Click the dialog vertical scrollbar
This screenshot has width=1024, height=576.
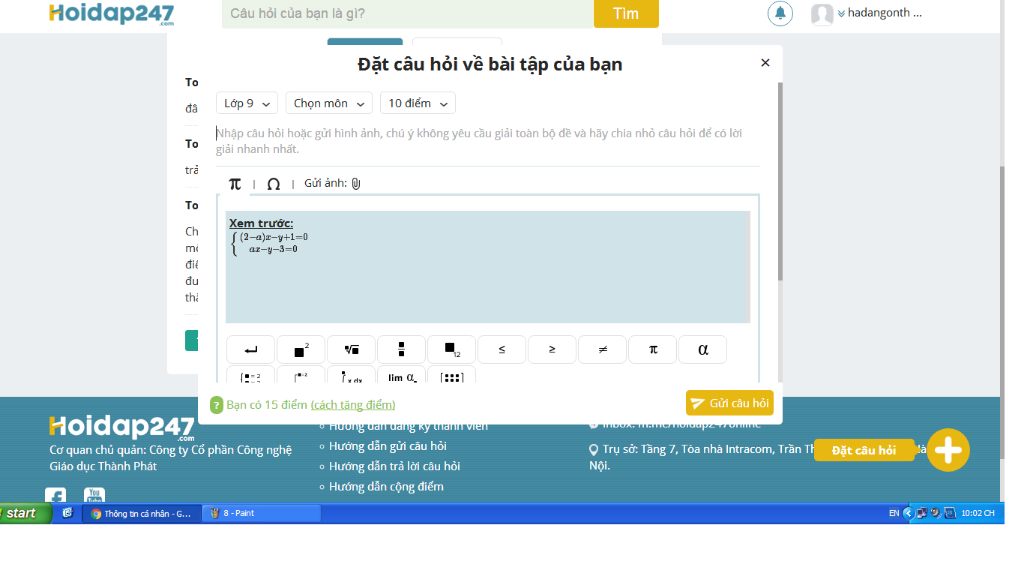point(780,183)
